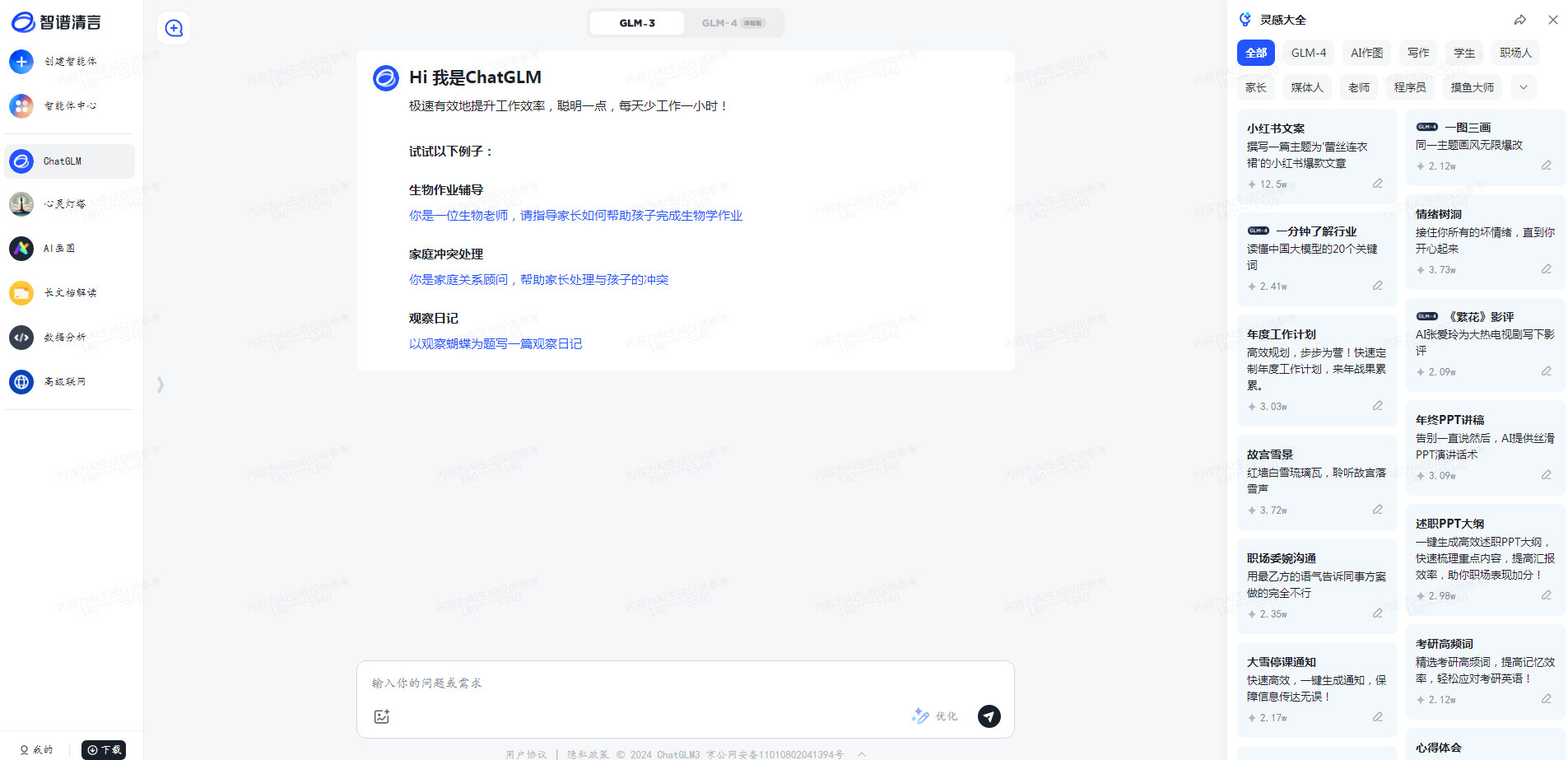The image size is (1568, 760).
Task: Click the send arrow button
Action: click(989, 716)
